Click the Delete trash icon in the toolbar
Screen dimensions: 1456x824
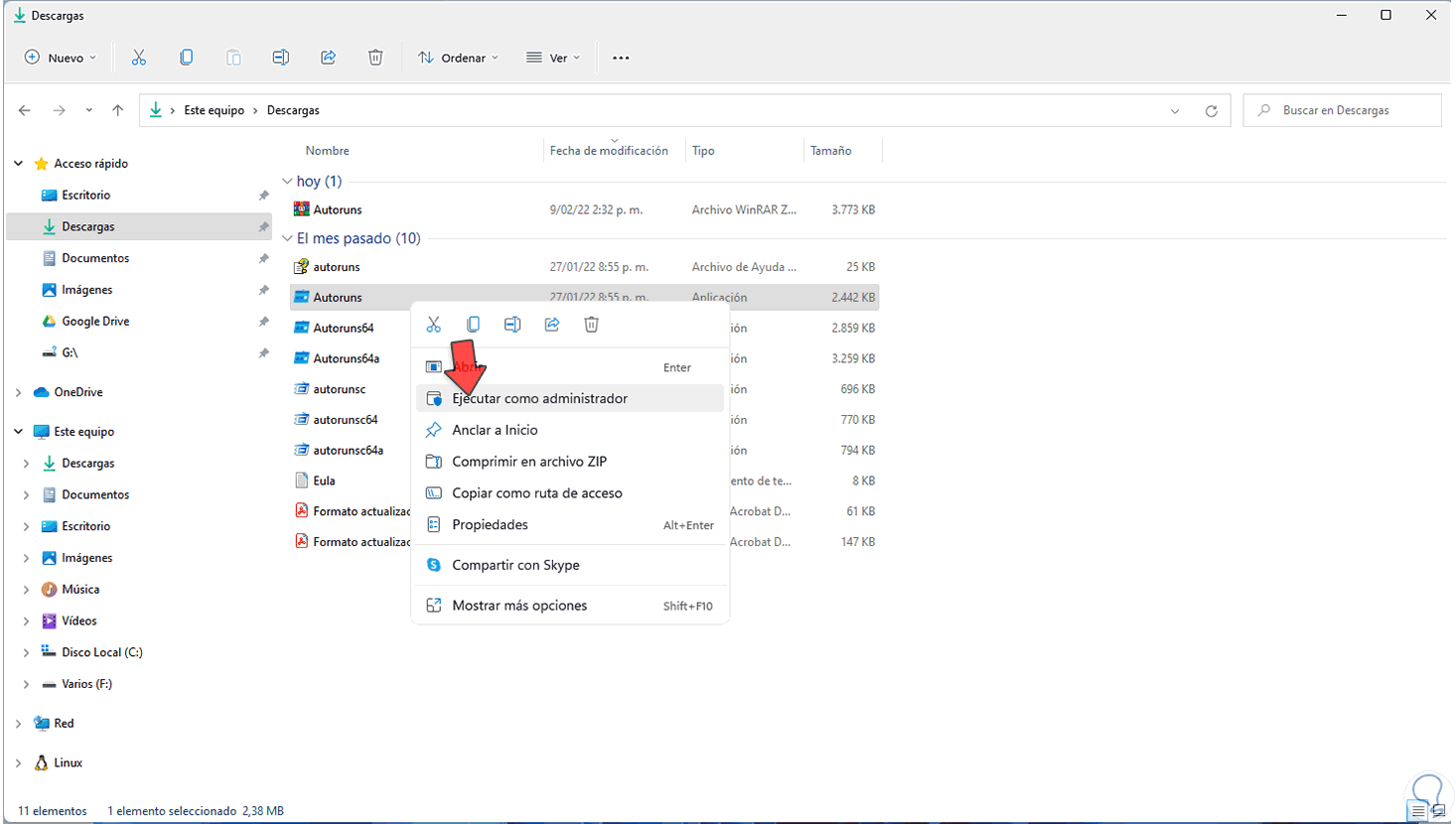[375, 58]
